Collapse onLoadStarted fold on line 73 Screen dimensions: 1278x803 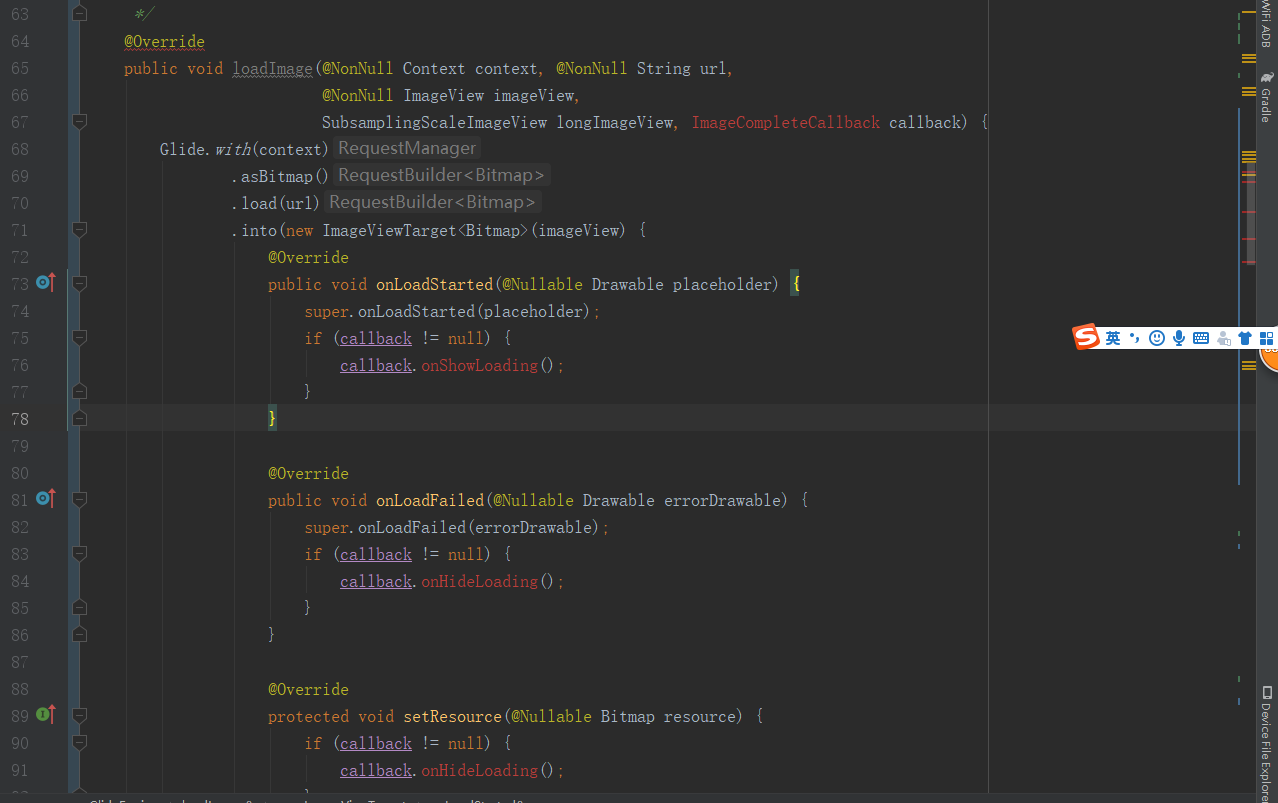pyautogui.click(x=80, y=284)
